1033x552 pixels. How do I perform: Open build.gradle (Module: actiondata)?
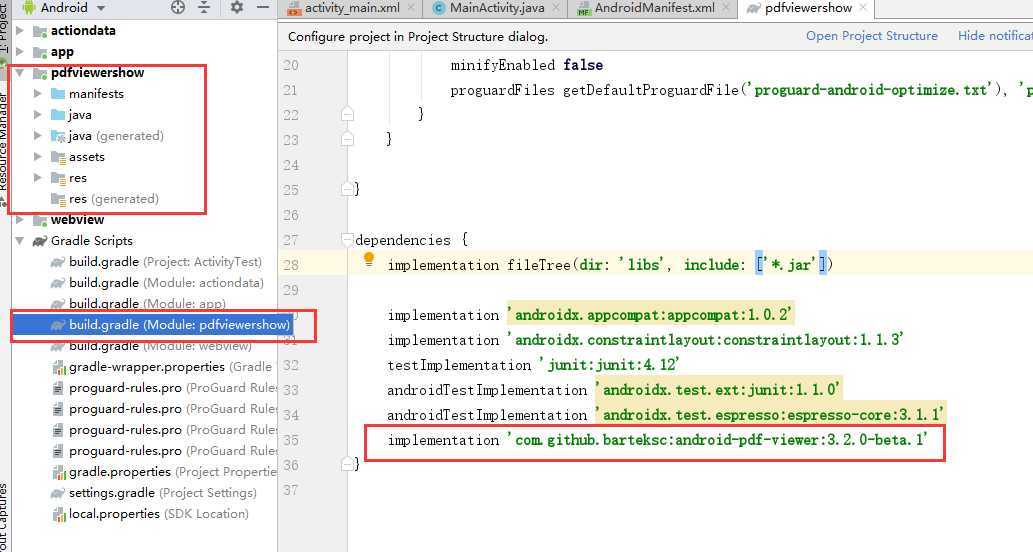(166, 283)
